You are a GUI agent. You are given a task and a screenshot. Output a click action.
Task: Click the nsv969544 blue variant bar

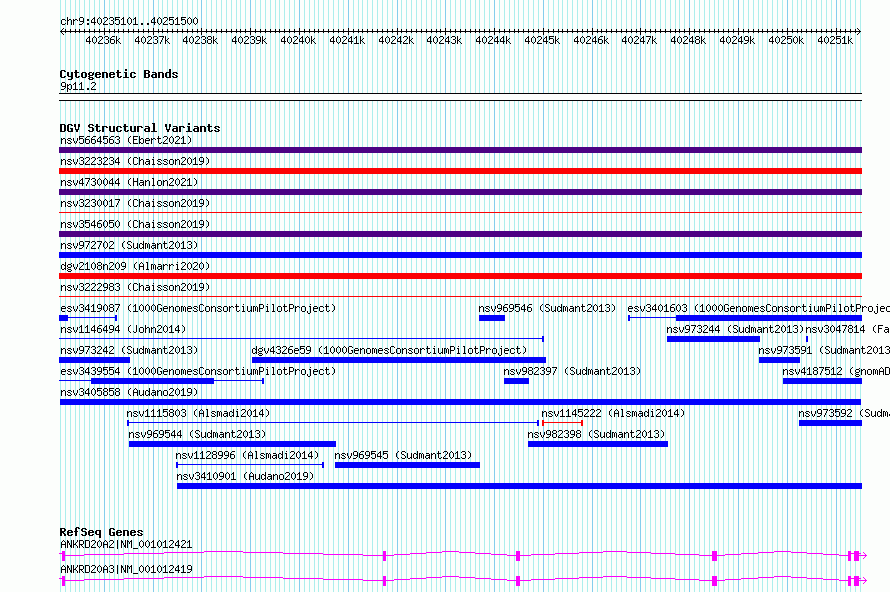click(x=232, y=444)
